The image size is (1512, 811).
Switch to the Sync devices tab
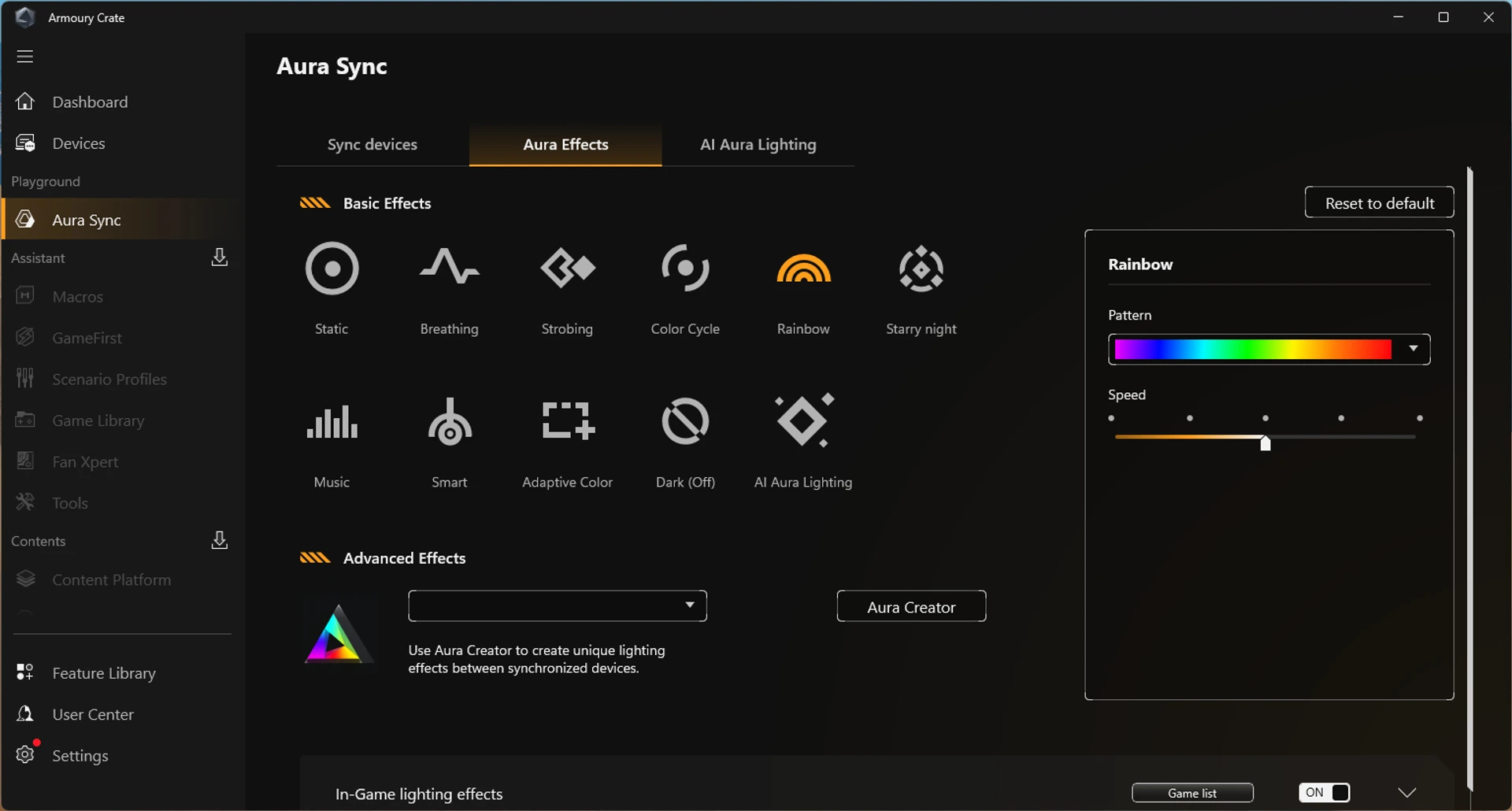coord(372,144)
